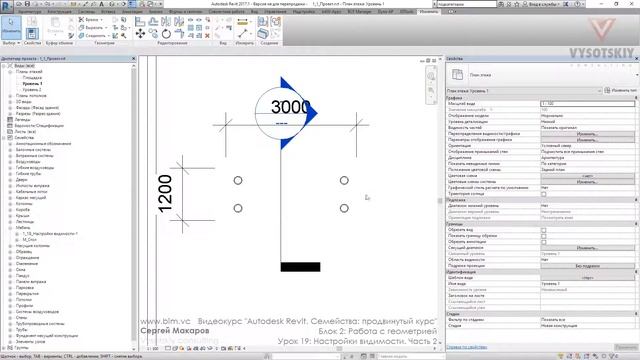
Task: Collapse the Планы этажей tree node
Action: (10, 71)
